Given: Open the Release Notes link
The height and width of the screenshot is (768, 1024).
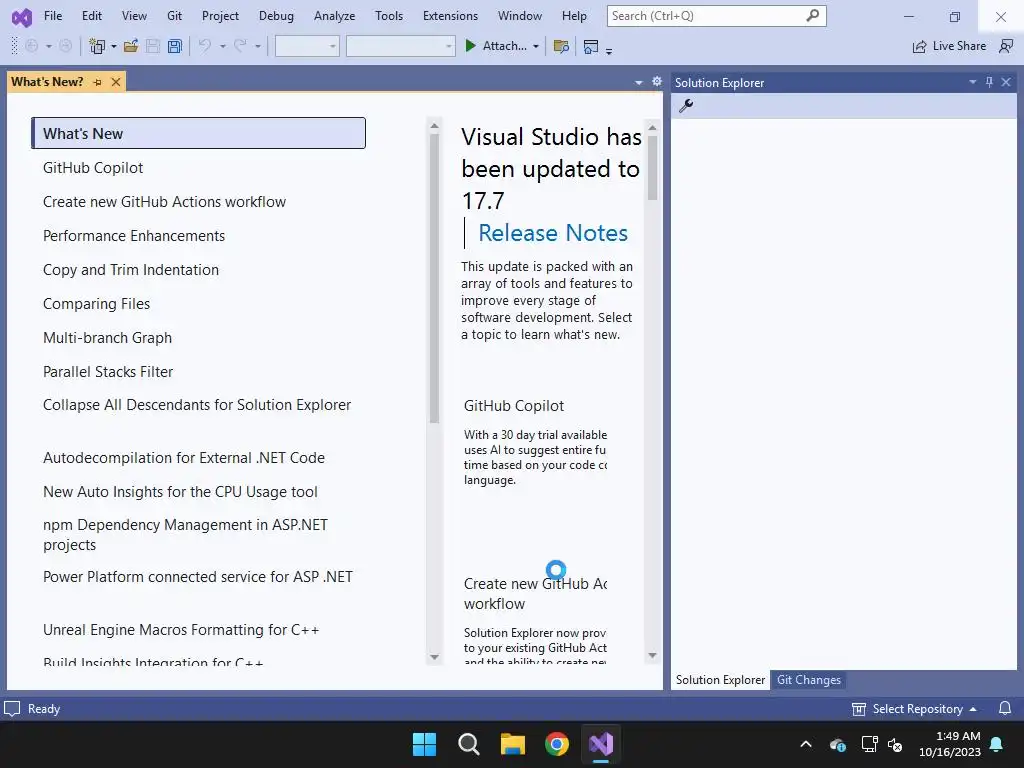Looking at the screenshot, I should click(x=553, y=233).
